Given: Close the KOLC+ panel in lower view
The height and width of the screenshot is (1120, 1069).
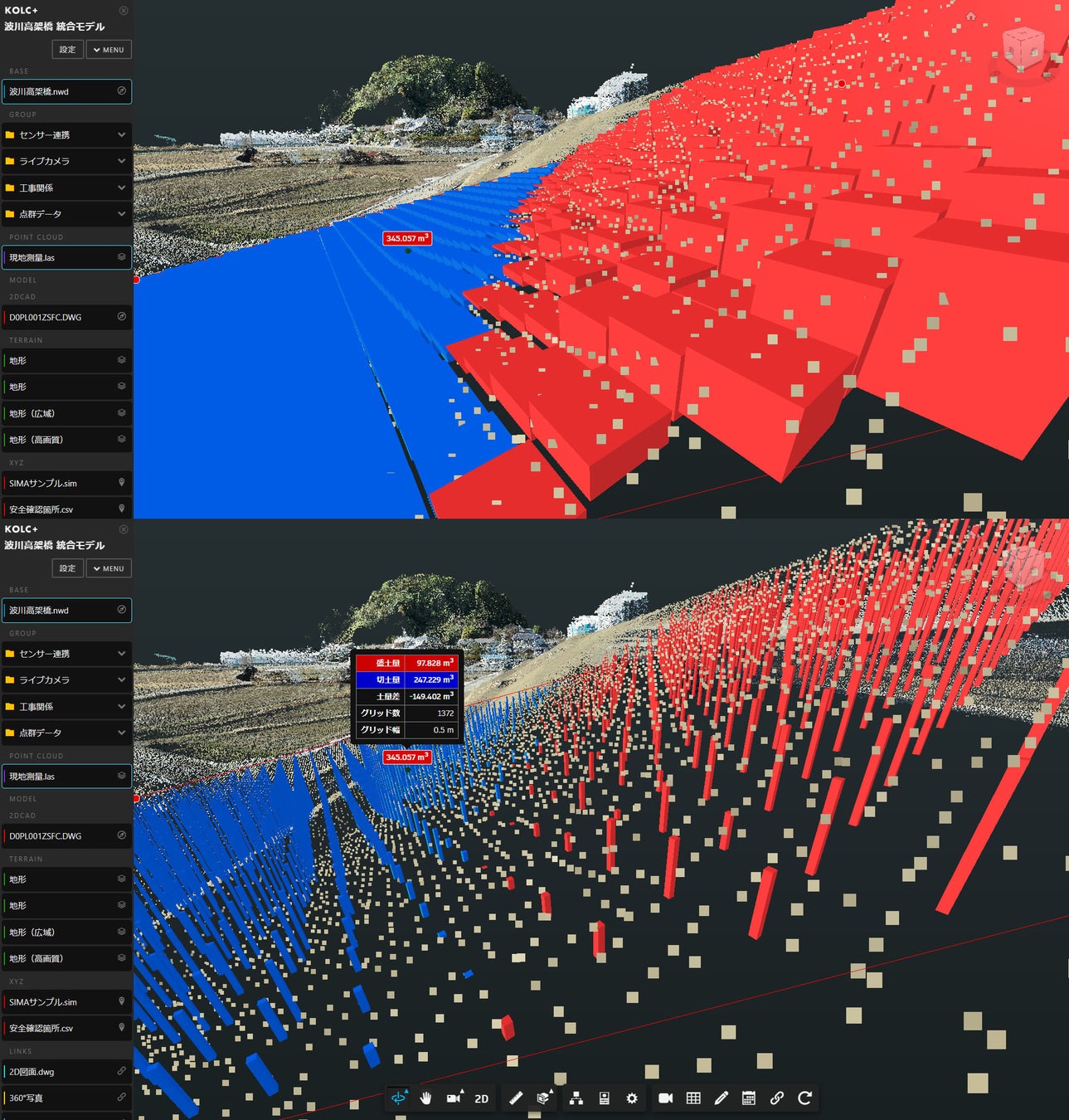Looking at the screenshot, I should (124, 529).
